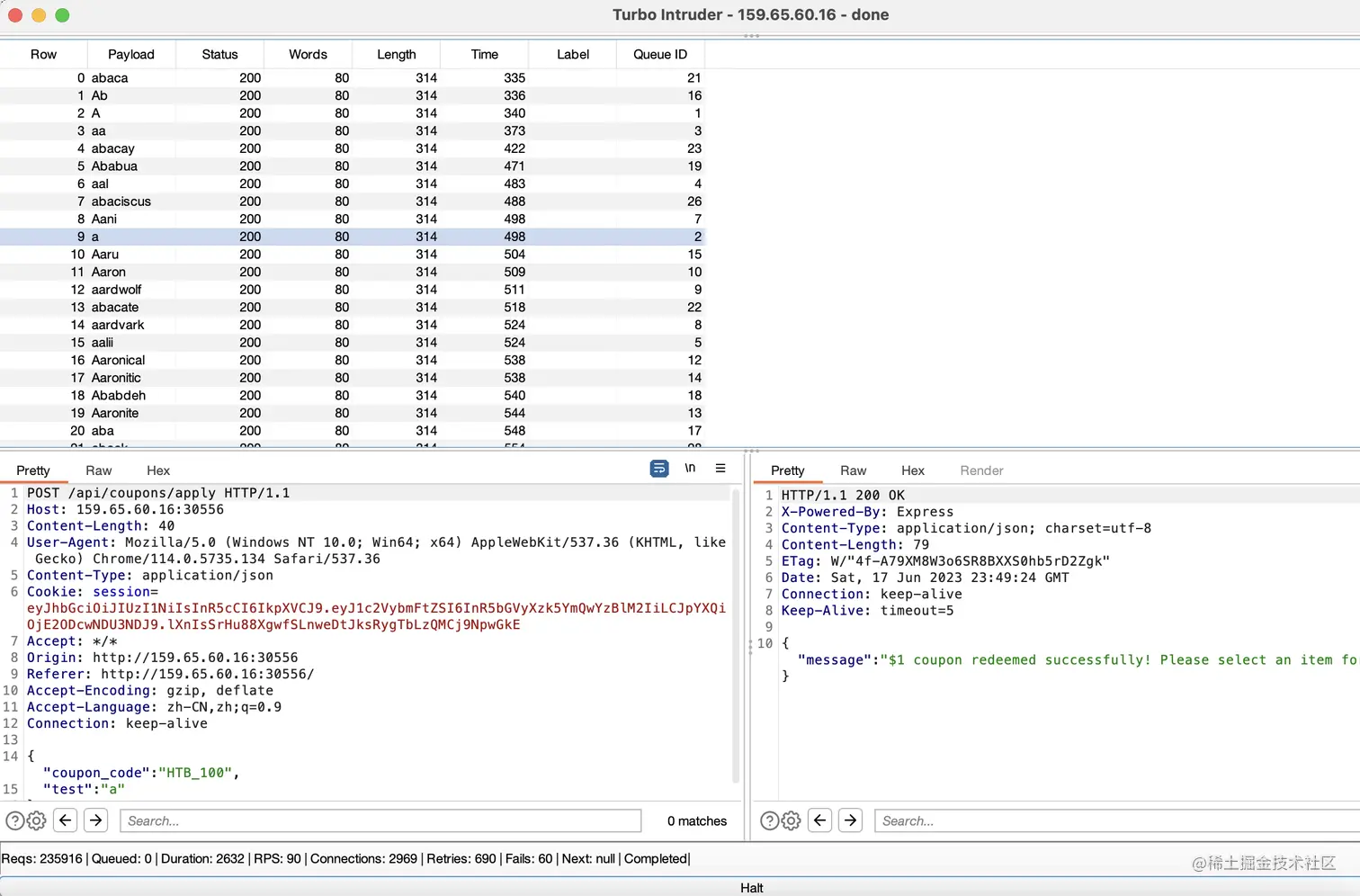Switch request view to Pretty tab
The image size is (1360, 896).
tap(33, 470)
